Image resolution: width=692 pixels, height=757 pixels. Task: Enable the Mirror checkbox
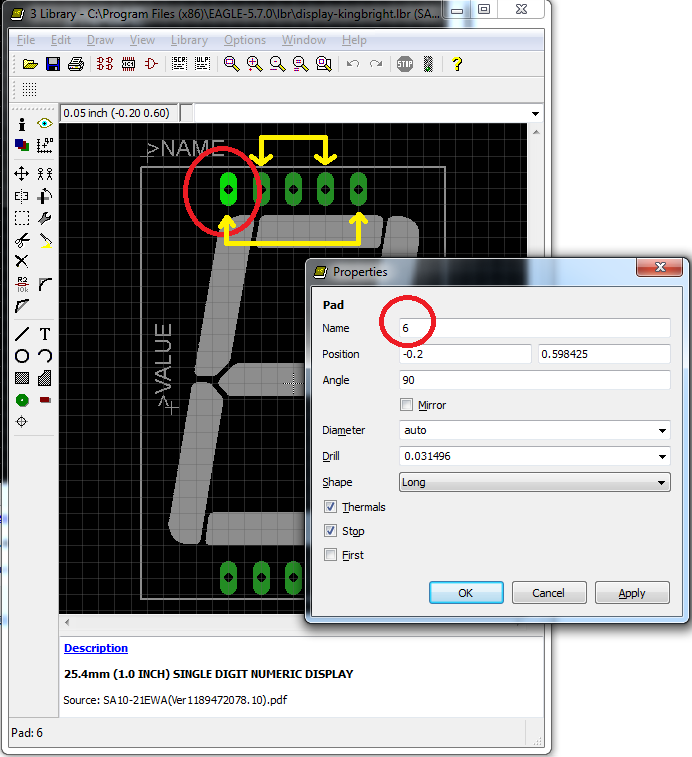click(406, 405)
